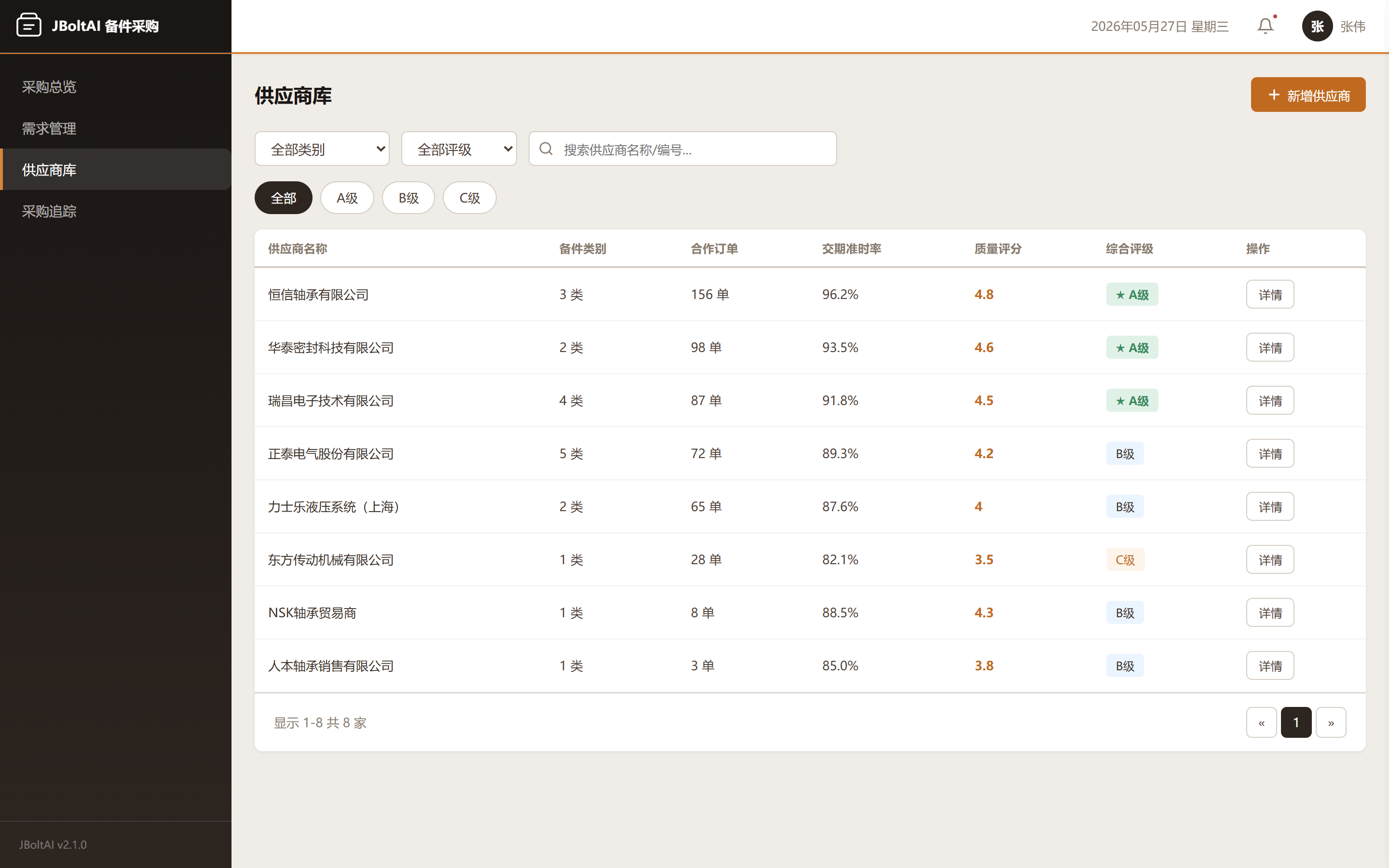Click A级 badge for 瑞昌电子技术有限公司

click(1132, 400)
